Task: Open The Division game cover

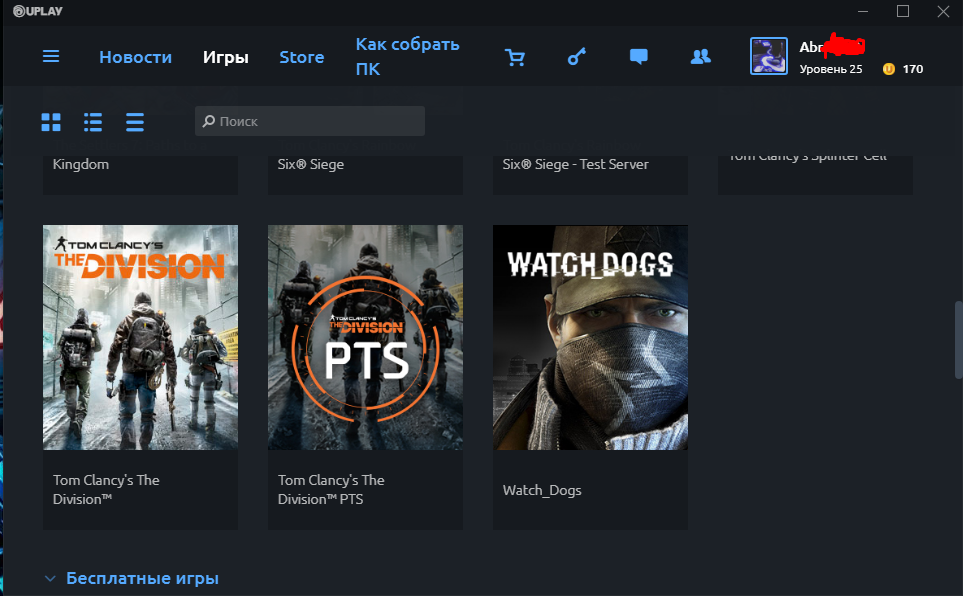Action: (141, 337)
